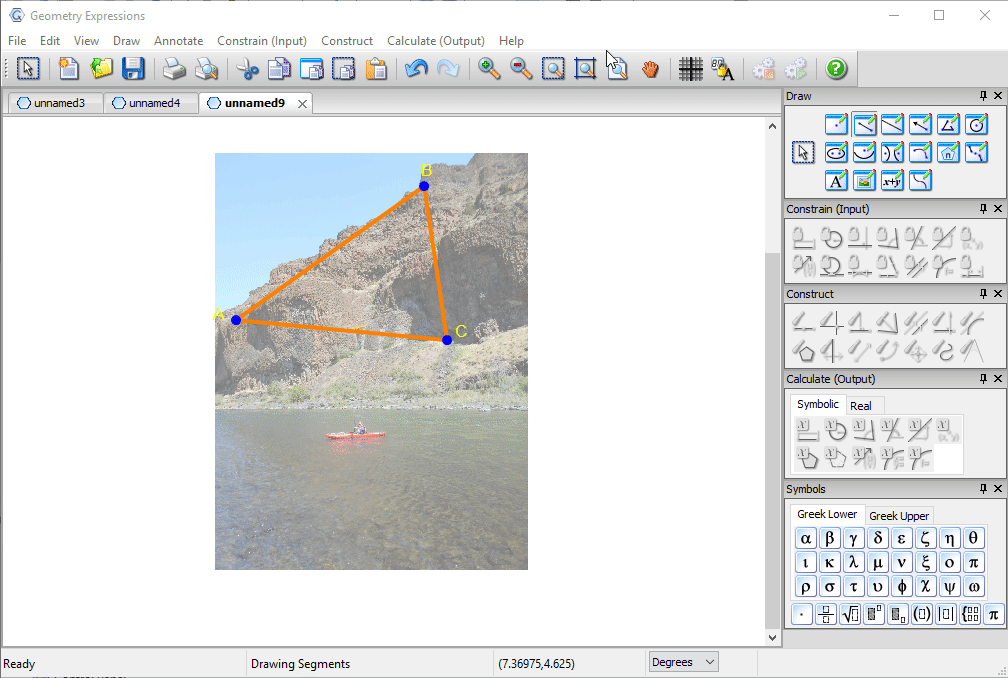Image resolution: width=1008 pixels, height=678 pixels.
Task: Select the Regular N-gon drawing tool
Action: (x=948, y=152)
